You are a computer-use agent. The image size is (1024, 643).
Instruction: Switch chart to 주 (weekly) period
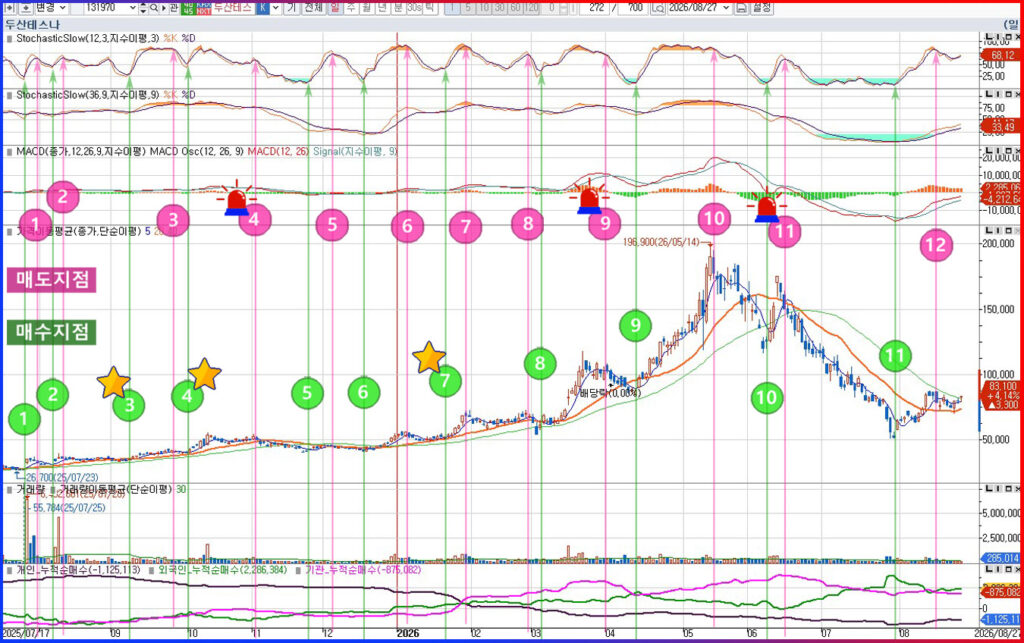[351, 8]
